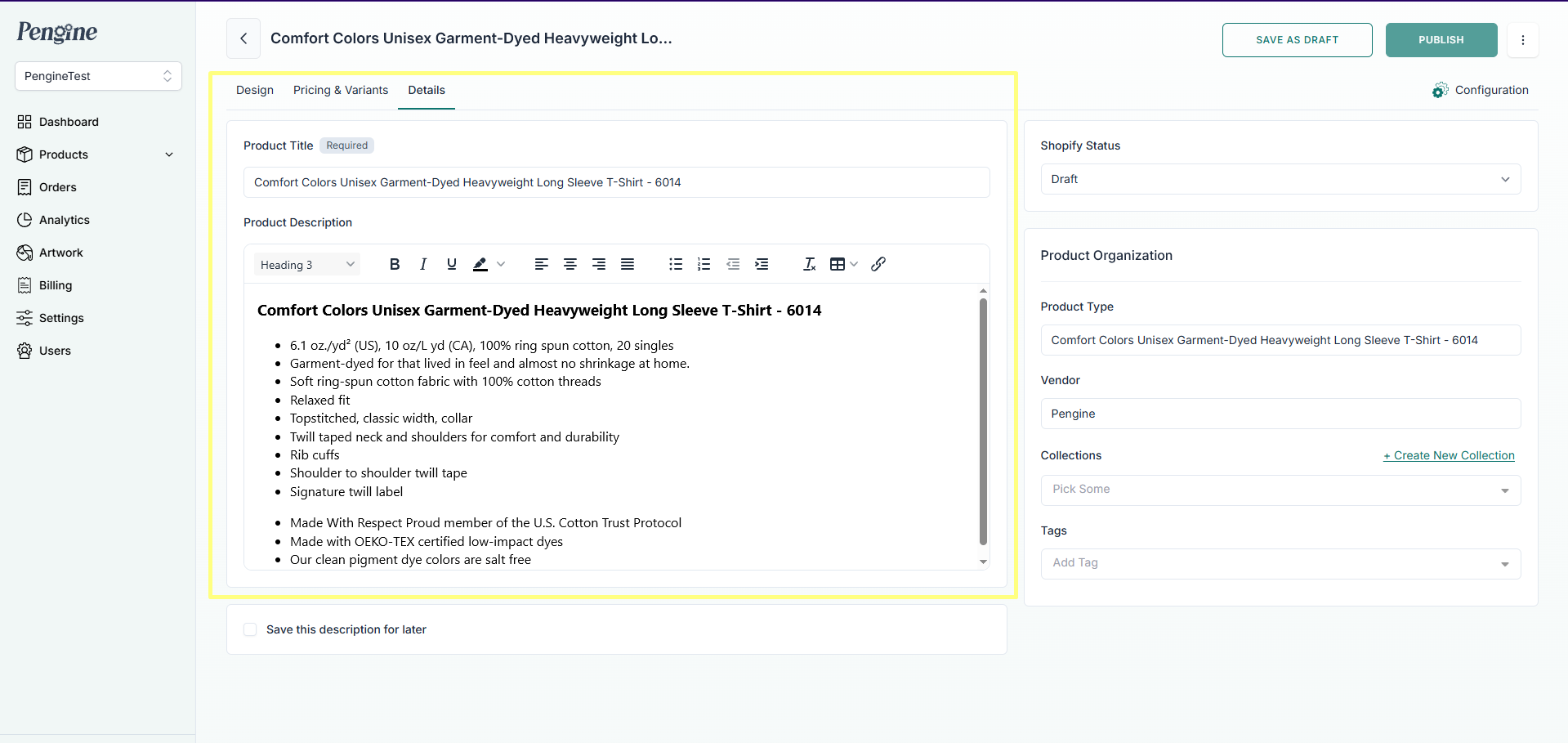
Task: Center align the description text
Action: 570,264
